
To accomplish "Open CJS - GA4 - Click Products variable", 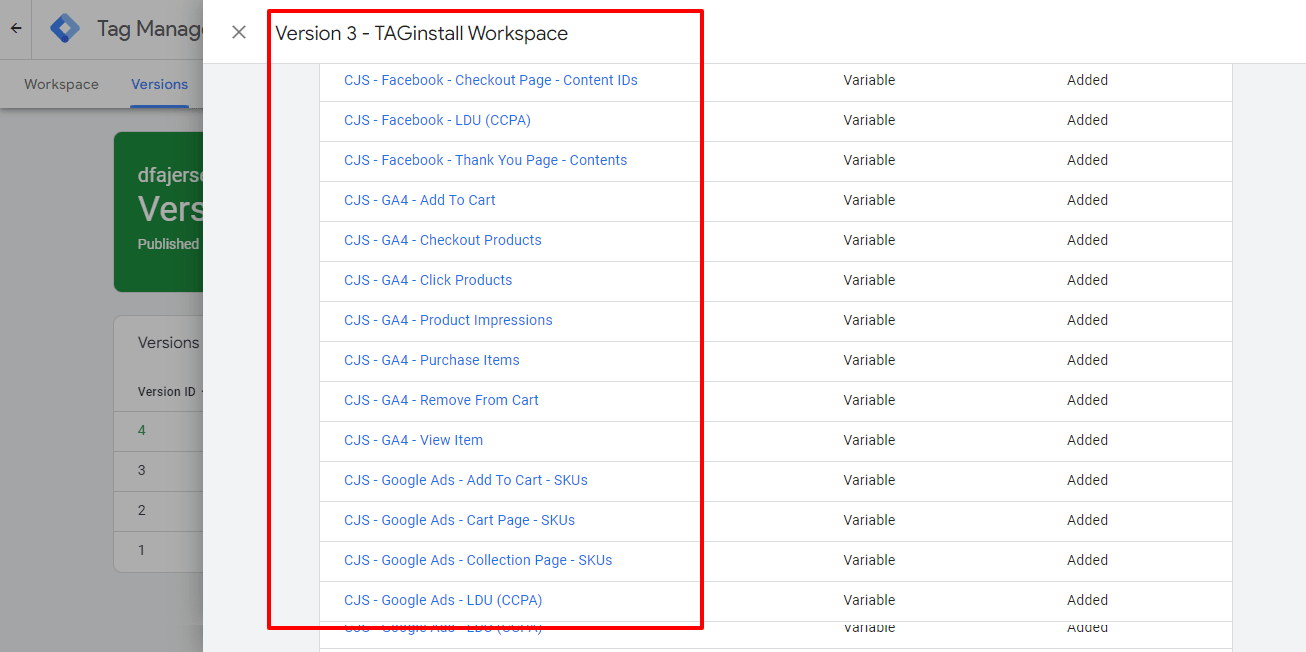I will point(427,280).
